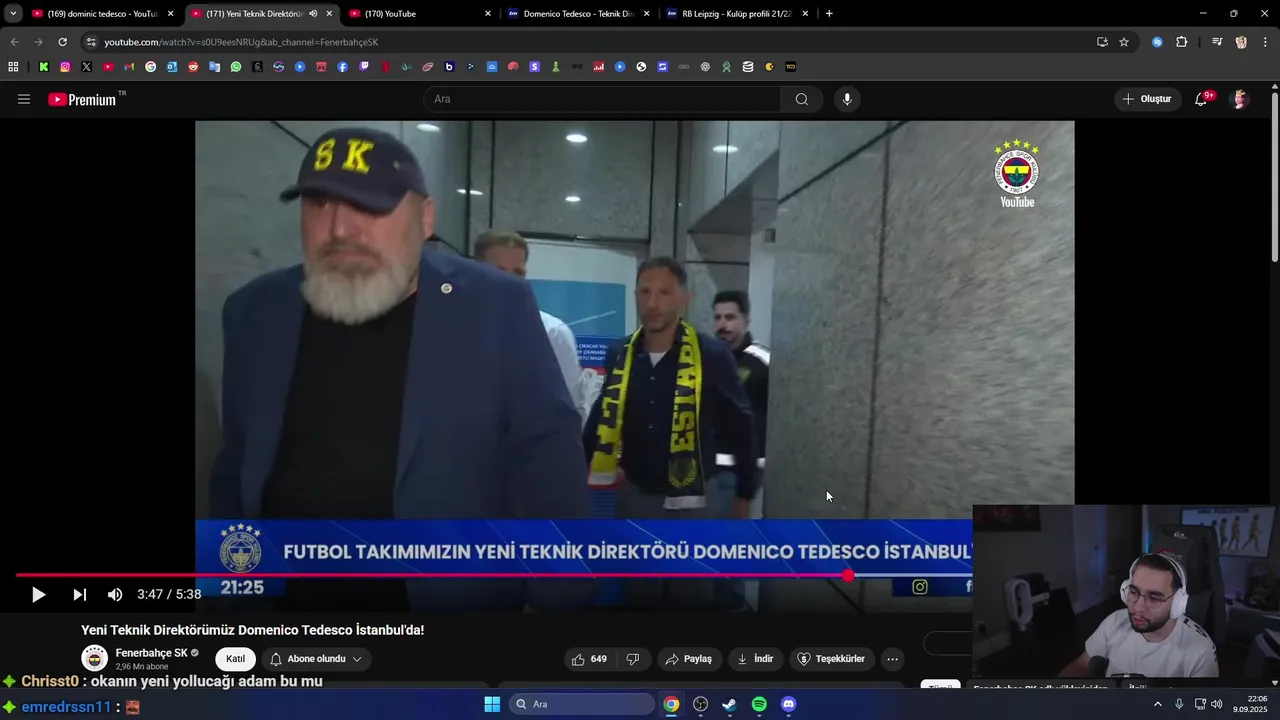The image size is (1280, 720).
Task: Reload the current page
Action: tap(62, 42)
